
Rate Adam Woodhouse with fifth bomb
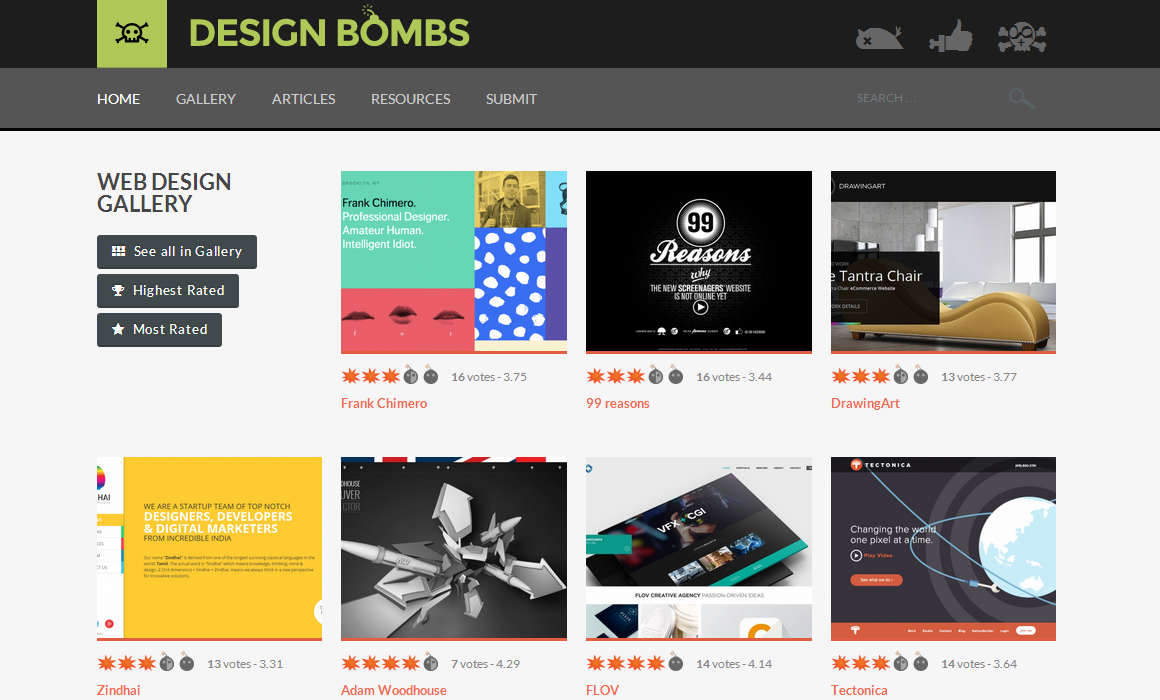coord(431,663)
